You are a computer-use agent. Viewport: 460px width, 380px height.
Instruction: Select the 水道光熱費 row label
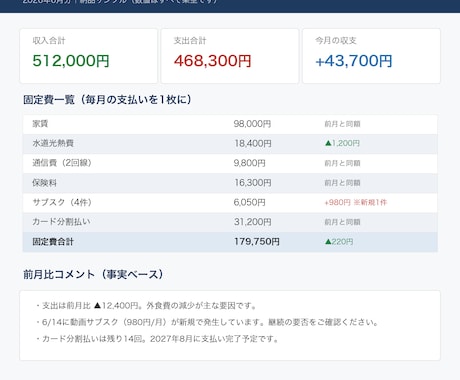click(53, 143)
